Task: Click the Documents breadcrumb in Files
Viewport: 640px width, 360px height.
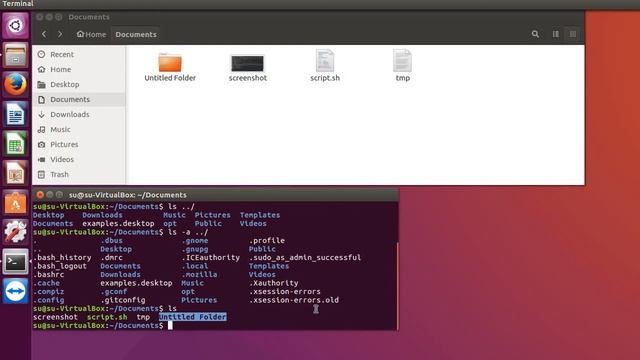Action: tap(136, 34)
